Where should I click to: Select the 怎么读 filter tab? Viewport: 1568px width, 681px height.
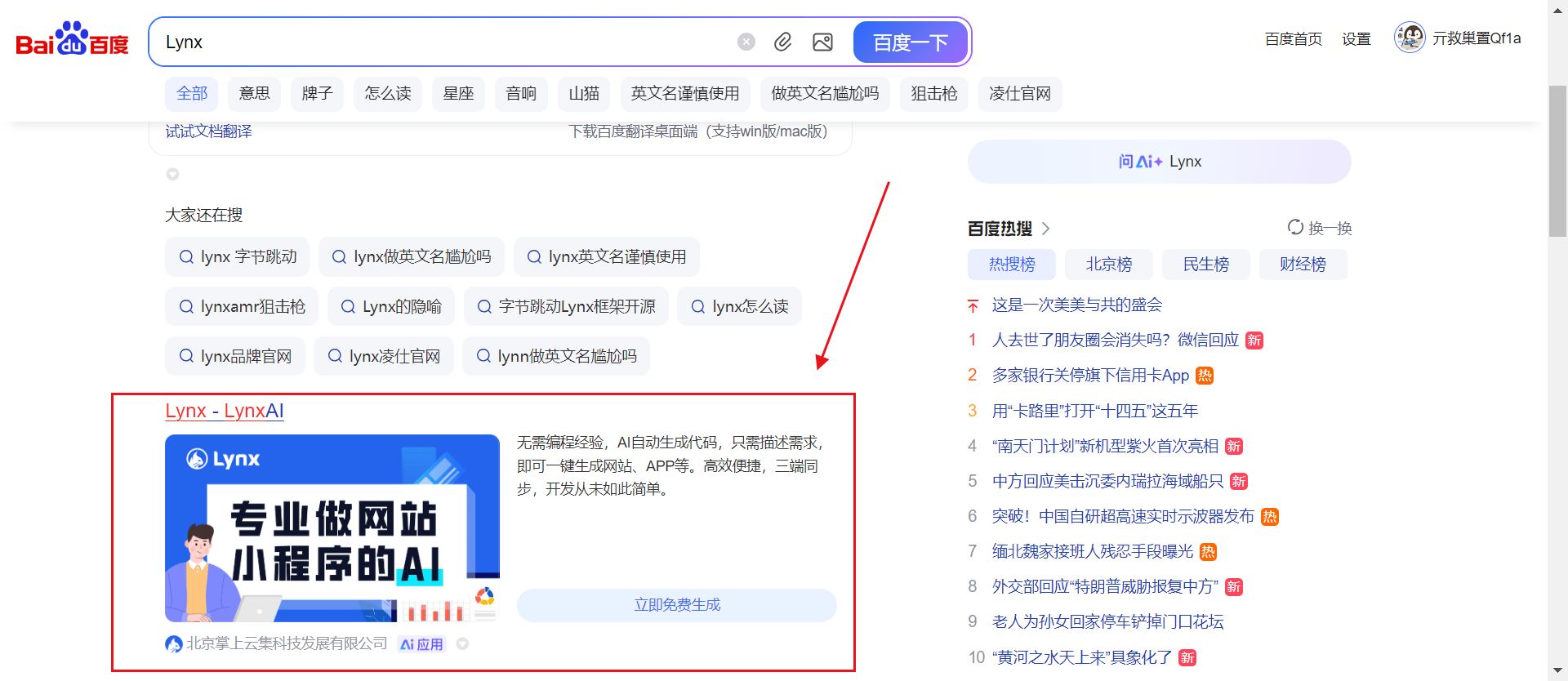pyautogui.click(x=388, y=94)
